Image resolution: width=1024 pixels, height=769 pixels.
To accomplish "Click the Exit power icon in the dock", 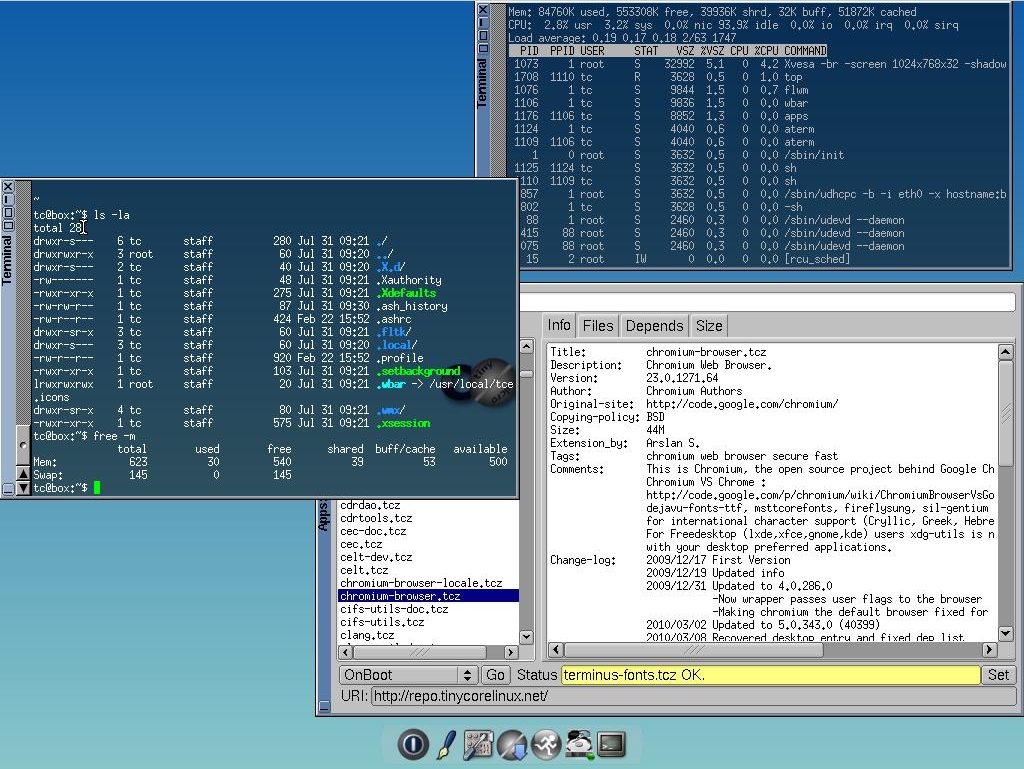I will [x=412, y=744].
